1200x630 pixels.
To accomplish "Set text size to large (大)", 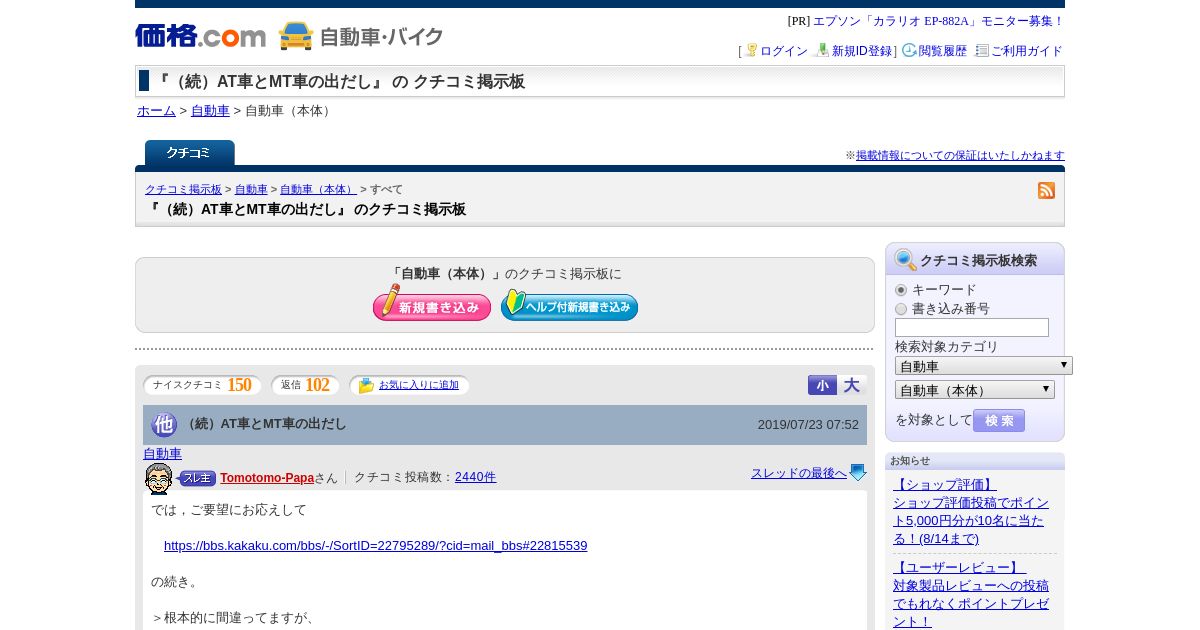I will point(852,385).
